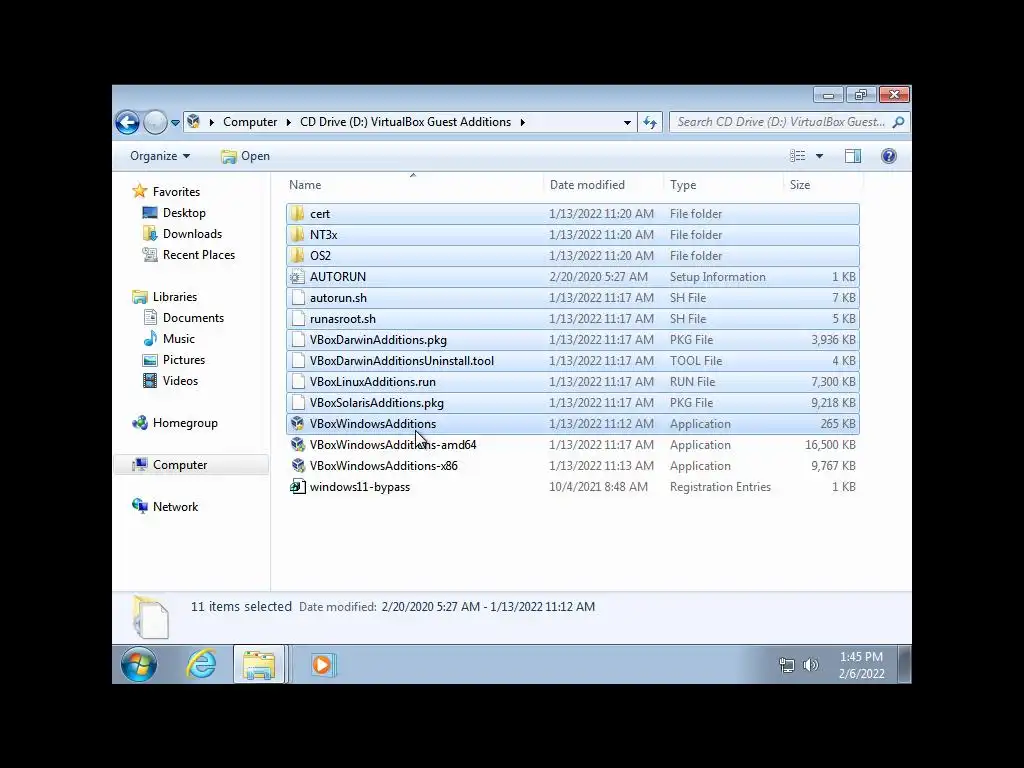This screenshot has height=768, width=1024.
Task: Click the Open toolbar button
Action: (x=246, y=156)
